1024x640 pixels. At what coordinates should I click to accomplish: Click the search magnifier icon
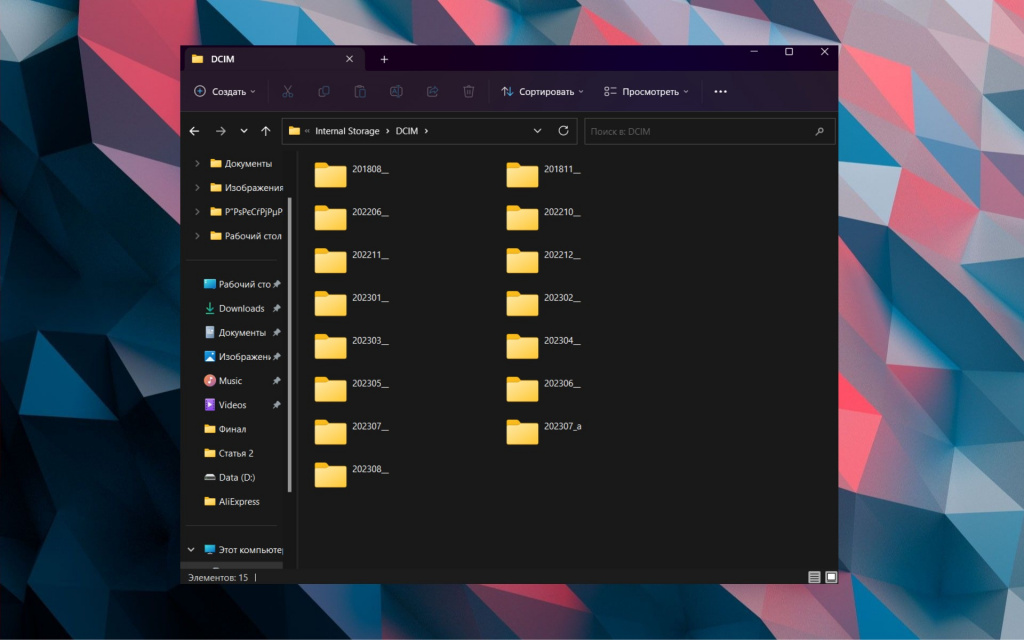tap(820, 131)
